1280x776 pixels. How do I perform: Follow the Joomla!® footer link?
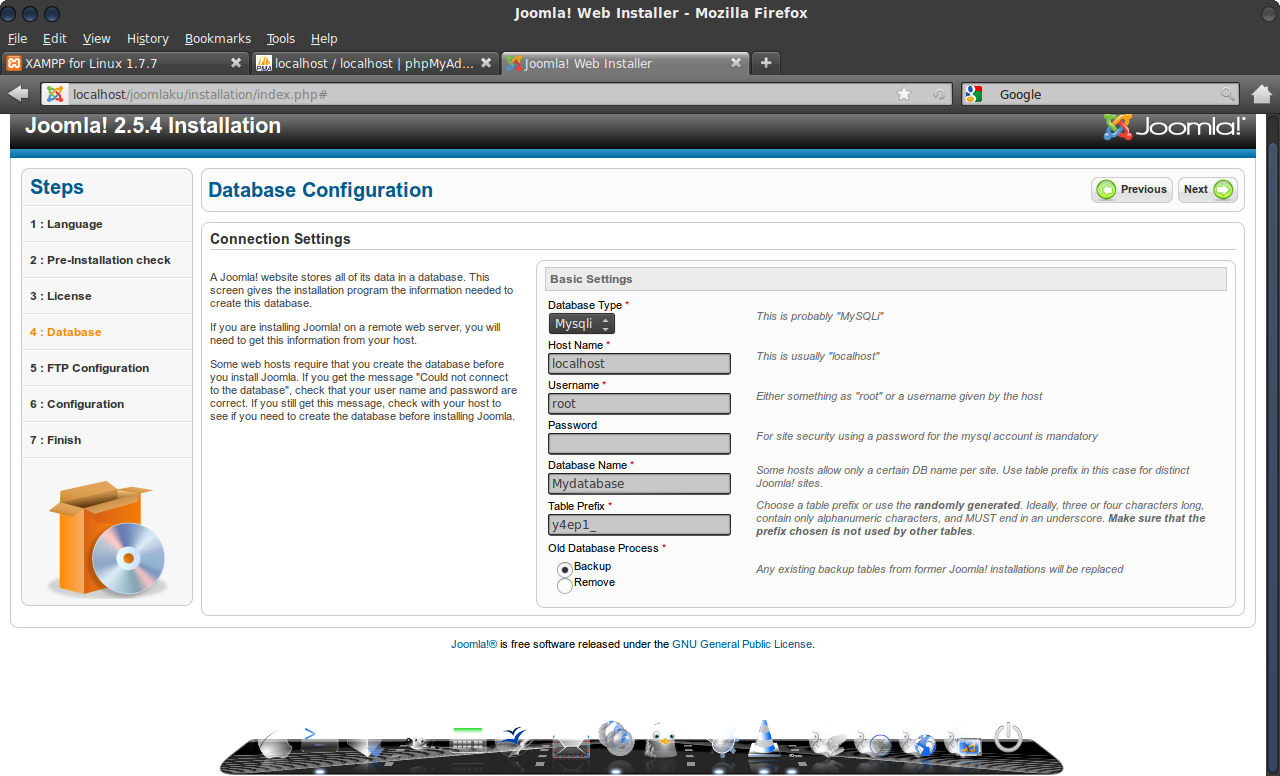coord(474,644)
